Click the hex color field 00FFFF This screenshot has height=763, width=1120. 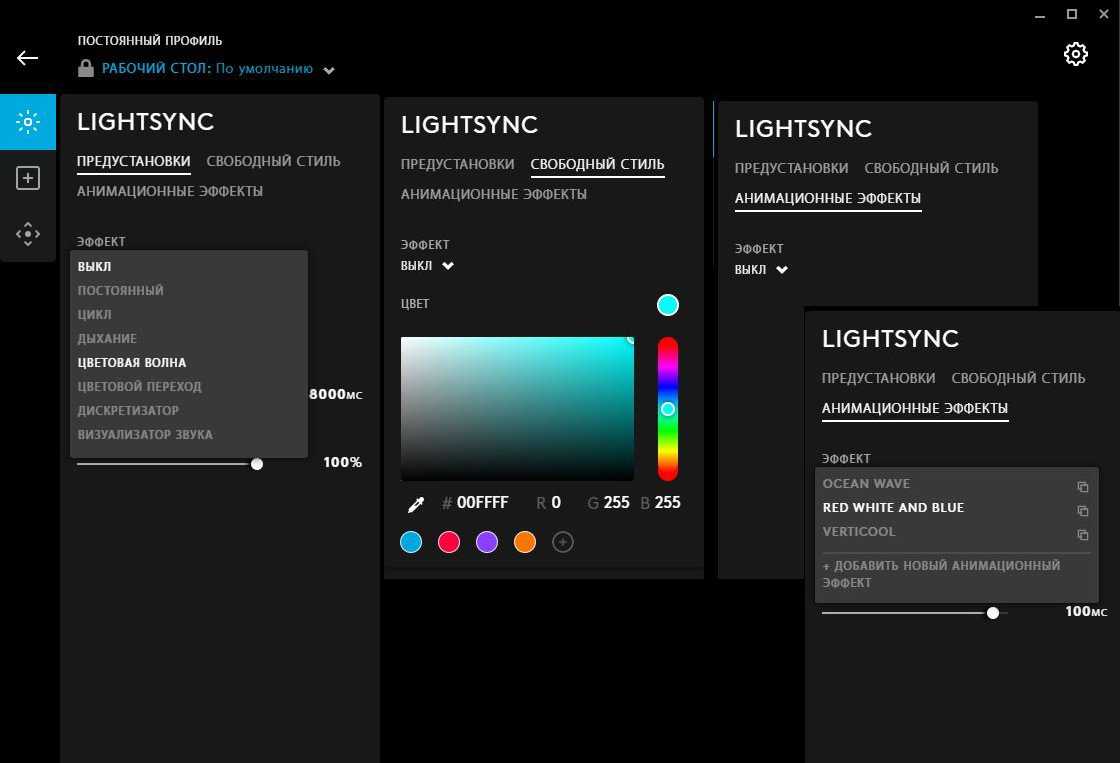(483, 503)
